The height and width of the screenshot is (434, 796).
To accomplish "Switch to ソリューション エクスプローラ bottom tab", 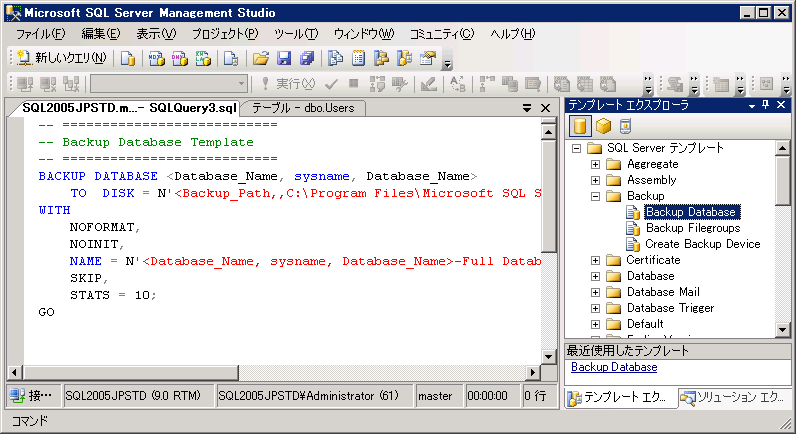I will [735, 398].
